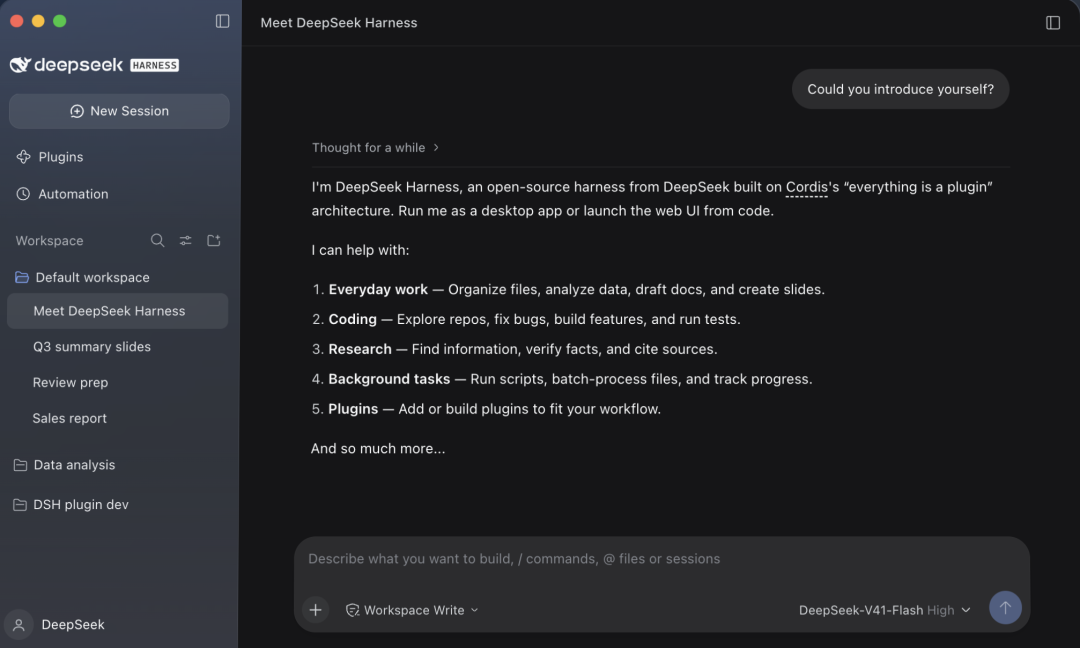
Task: Open the DeepSeek-V41-Flash model dropdown
Action: (x=884, y=610)
